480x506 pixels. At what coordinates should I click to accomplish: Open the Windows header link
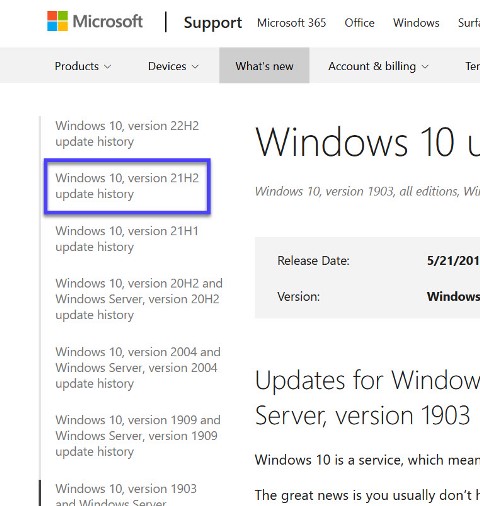[x=416, y=23]
